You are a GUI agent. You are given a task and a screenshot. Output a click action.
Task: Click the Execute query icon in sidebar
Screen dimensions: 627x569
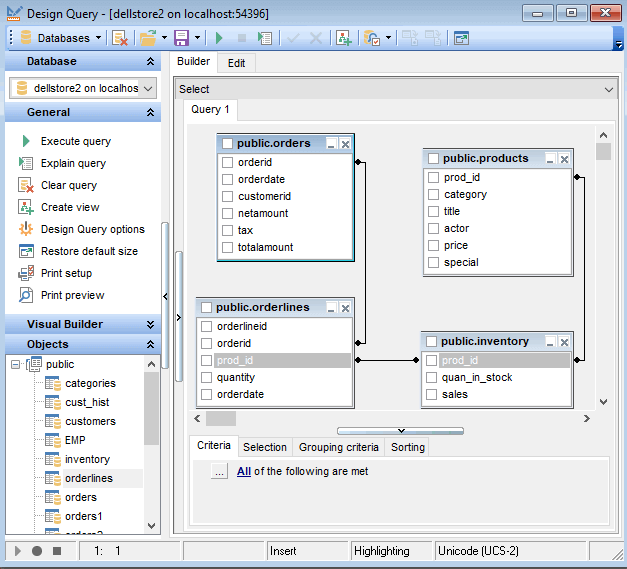pyautogui.click(x=26, y=141)
